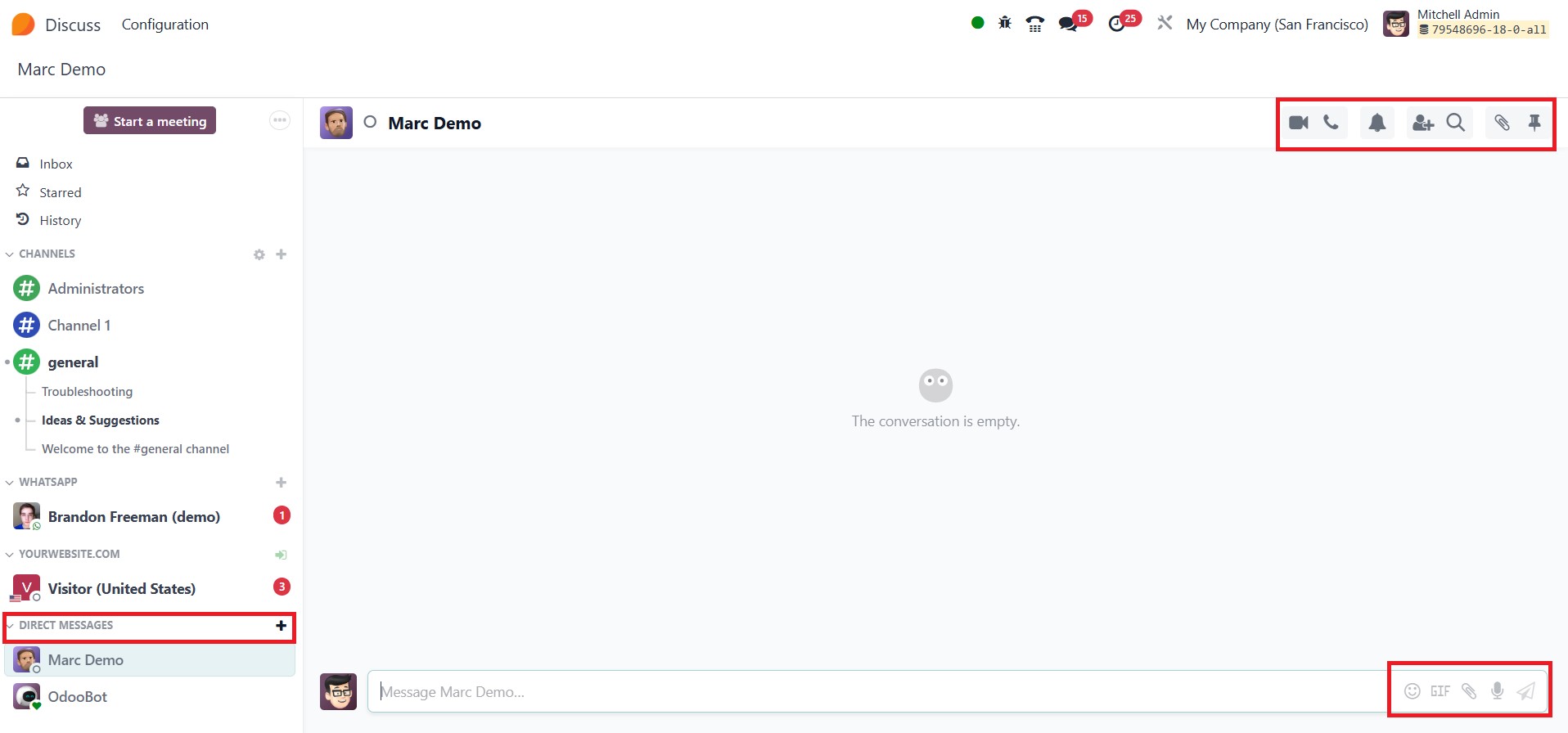Send the message with paper plane icon
Viewport: 1568px width, 733px height.
tap(1526, 691)
